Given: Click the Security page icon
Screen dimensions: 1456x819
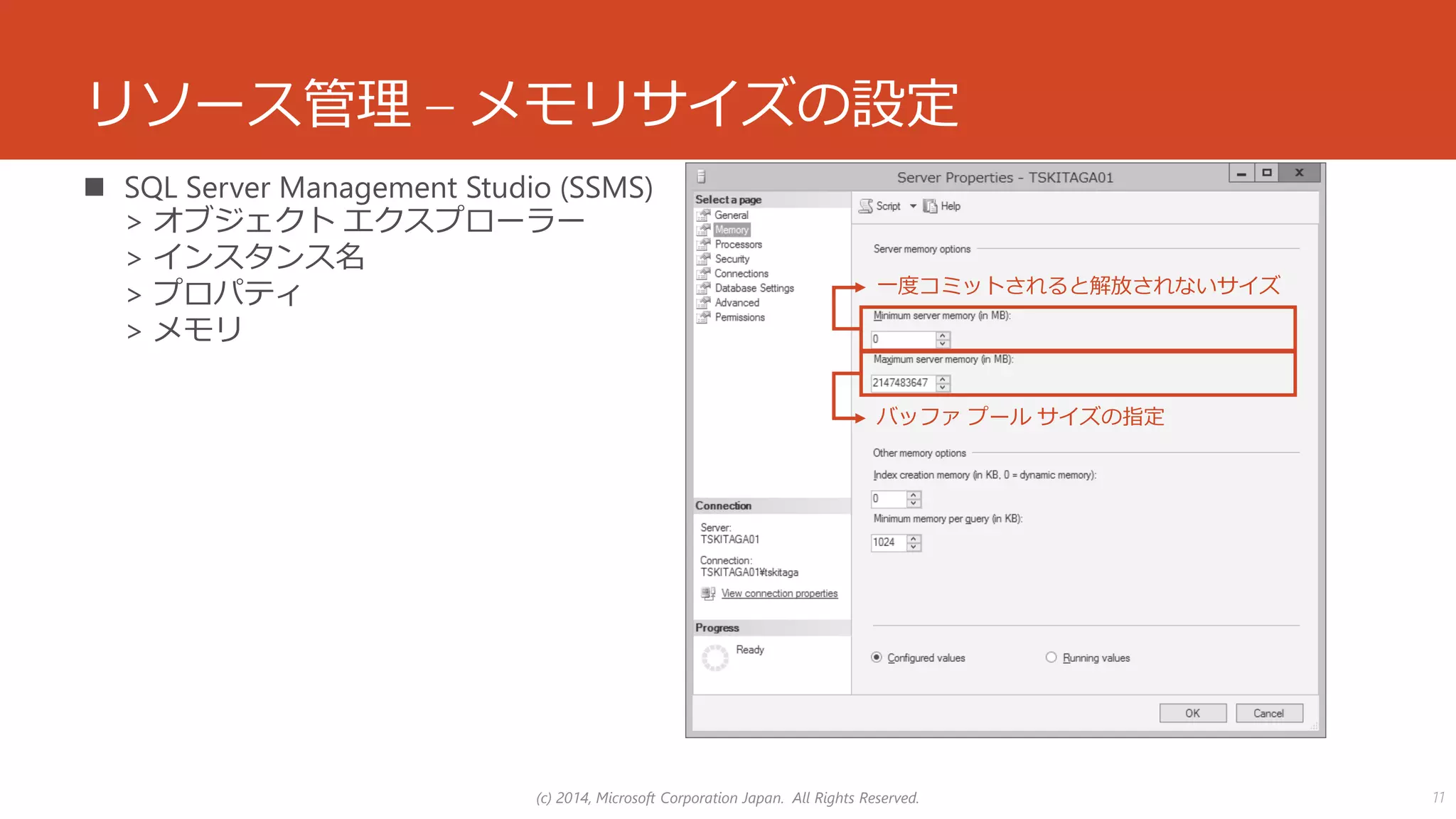Looking at the screenshot, I should point(703,259).
